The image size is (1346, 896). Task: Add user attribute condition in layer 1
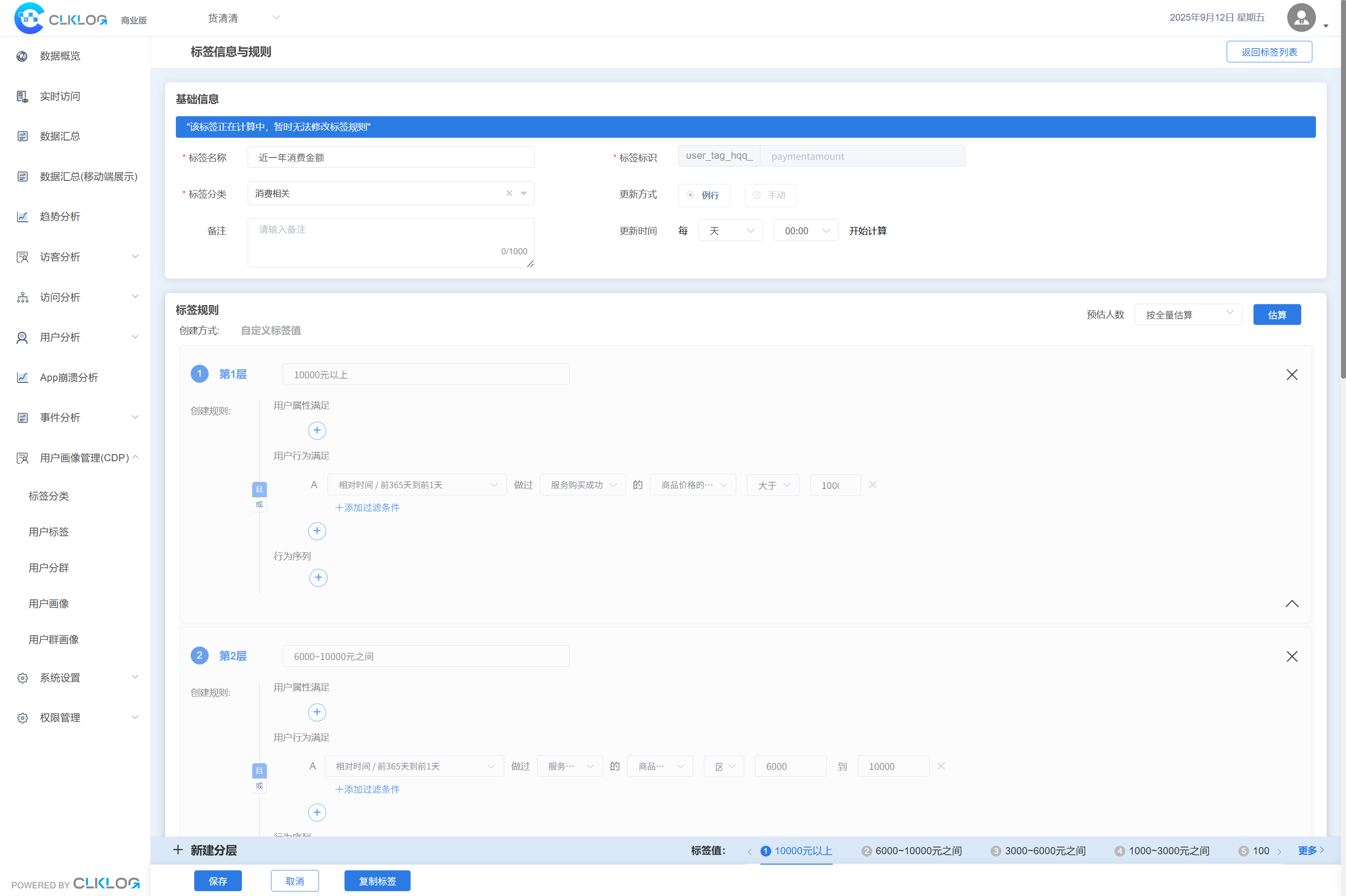pyautogui.click(x=317, y=430)
